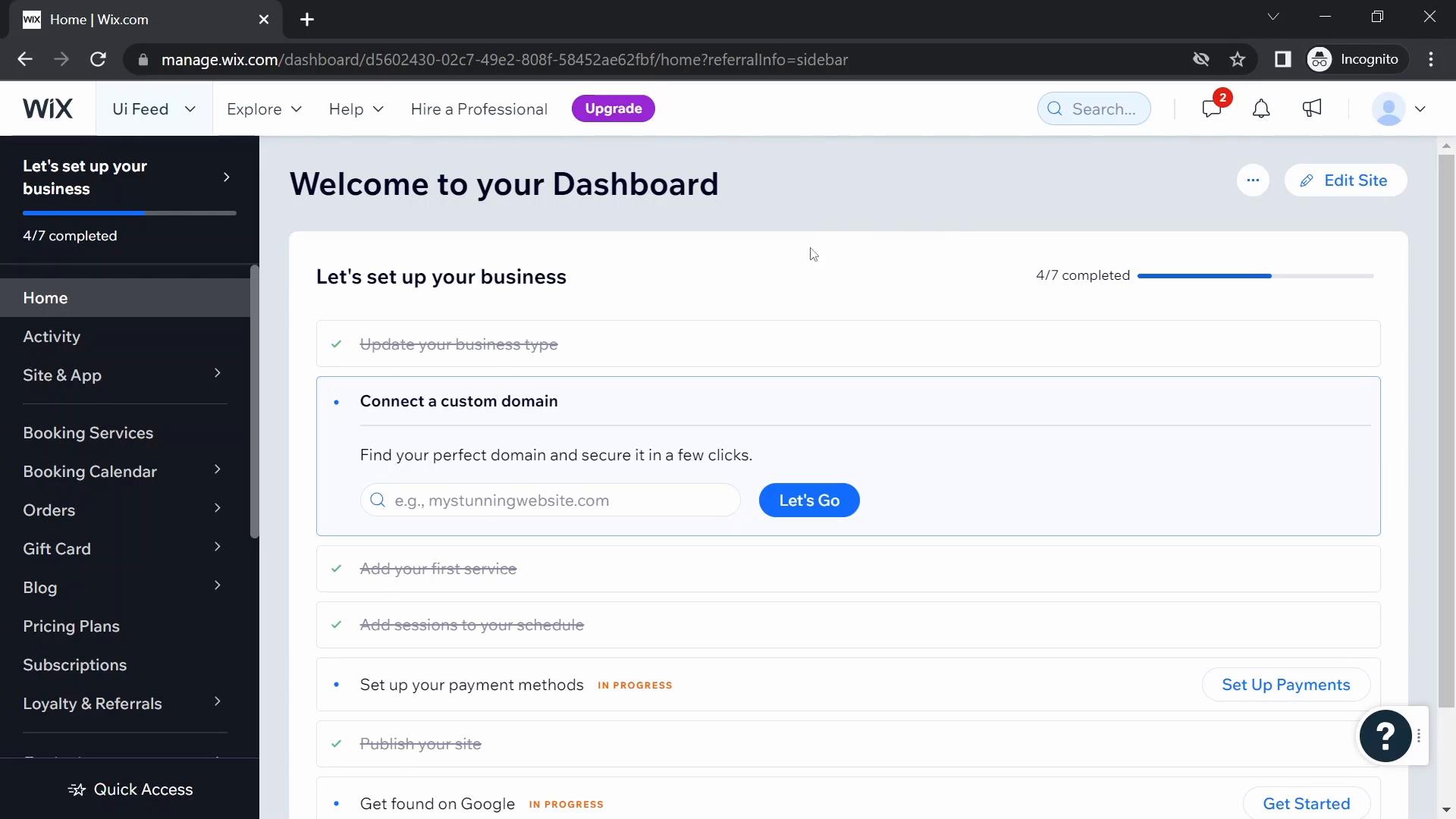Open the profile dropdown chevron
The width and height of the screenshot is (1456, 819).
[1420, 108]
